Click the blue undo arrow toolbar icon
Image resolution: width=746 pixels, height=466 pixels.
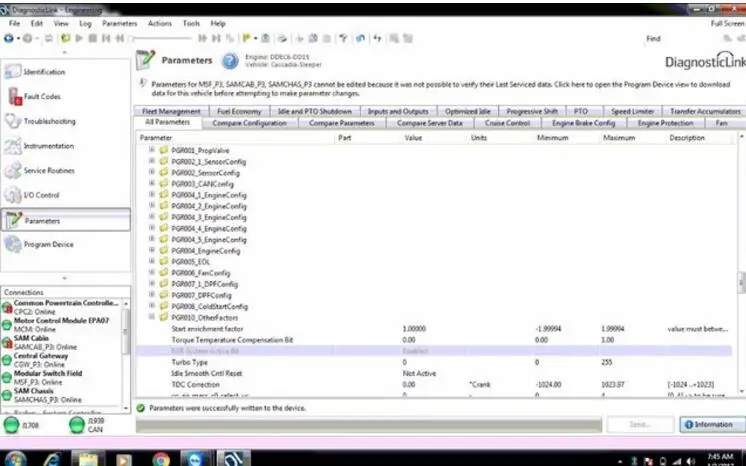[x=360, y=39]
